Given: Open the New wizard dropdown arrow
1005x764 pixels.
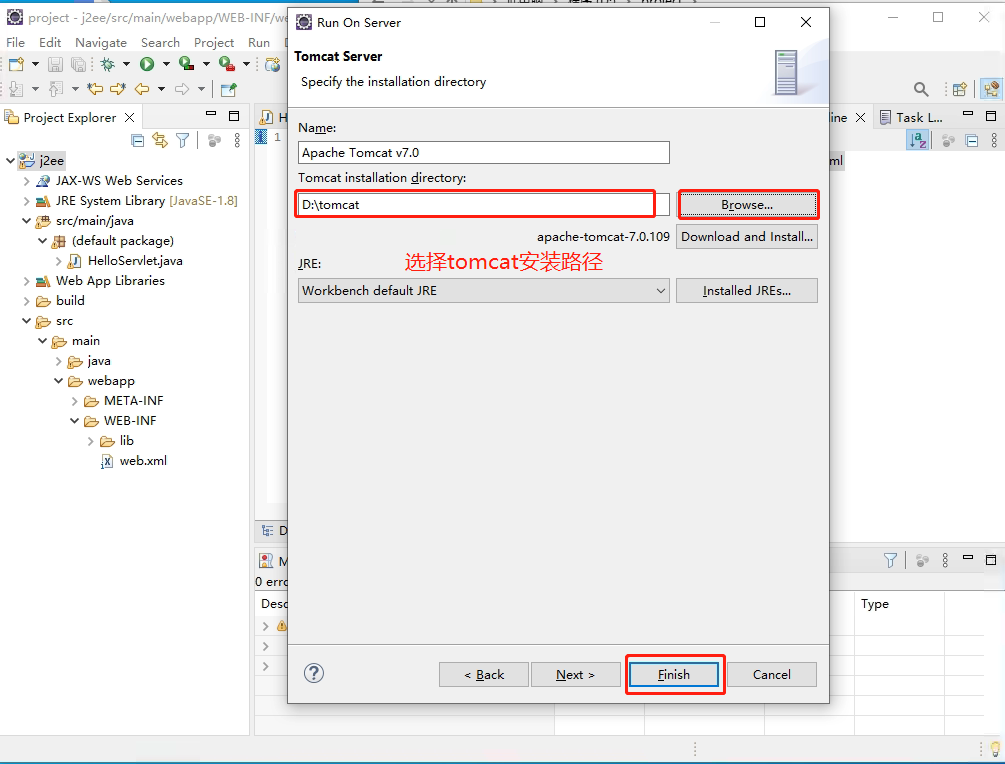Looking at the screenshot, I should [x=35, y=64].
